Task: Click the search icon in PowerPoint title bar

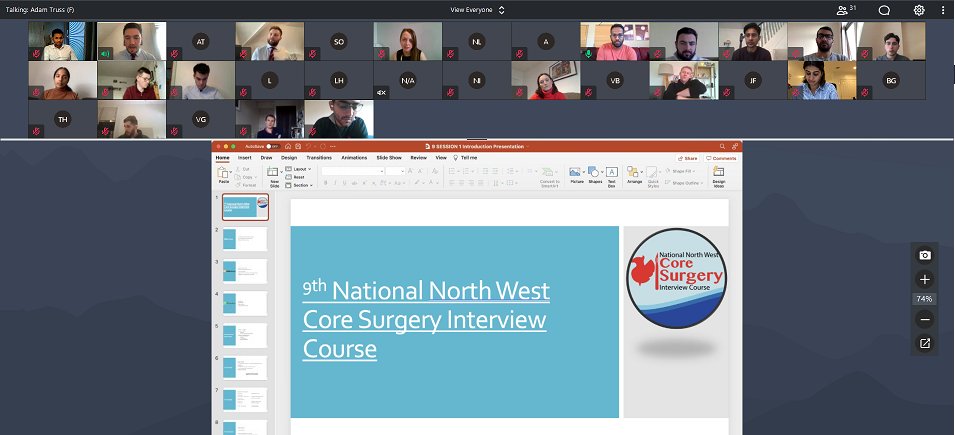Action: pos(722,147)
